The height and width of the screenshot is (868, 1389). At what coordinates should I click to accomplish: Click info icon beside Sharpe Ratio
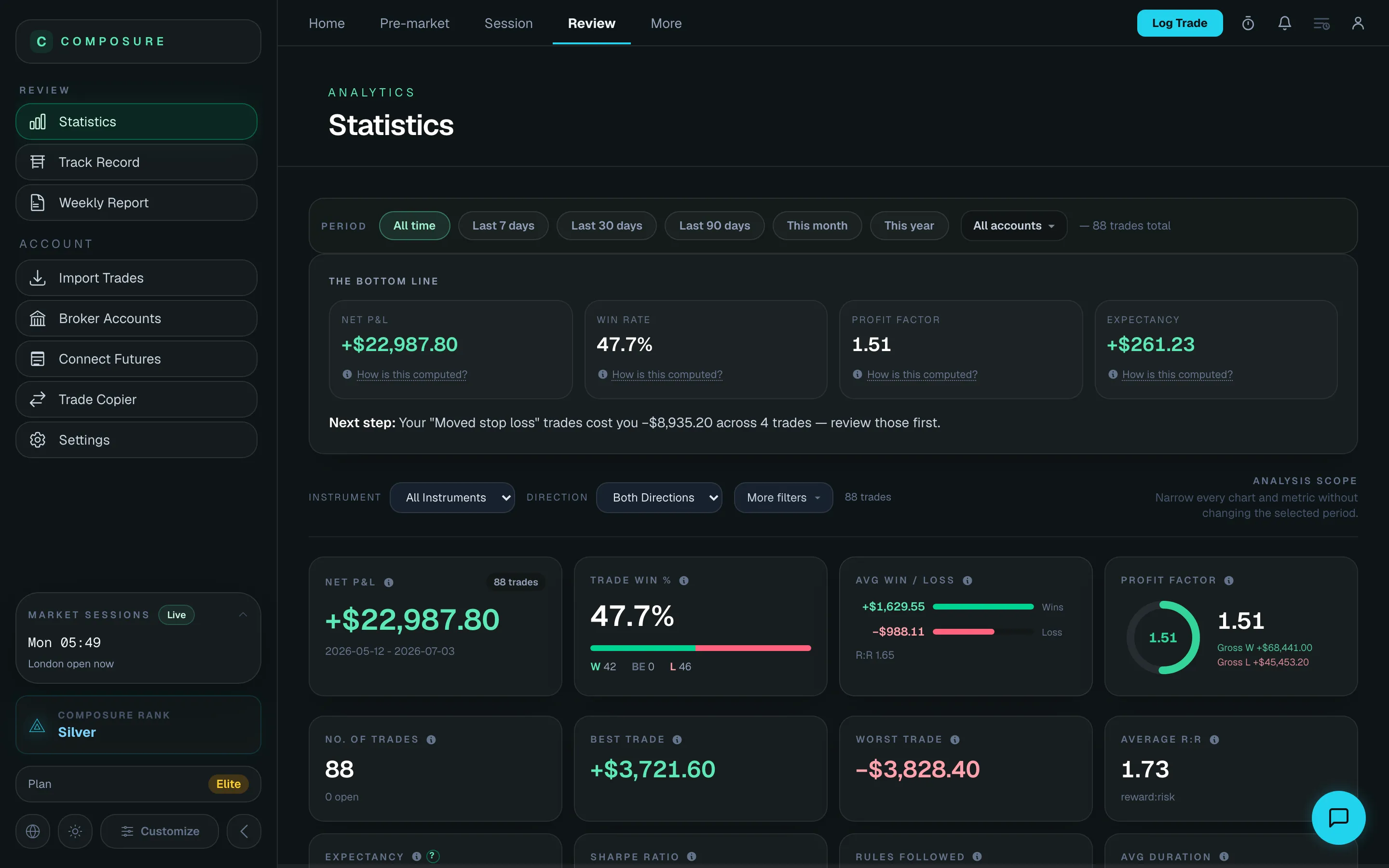pos(691,856)
